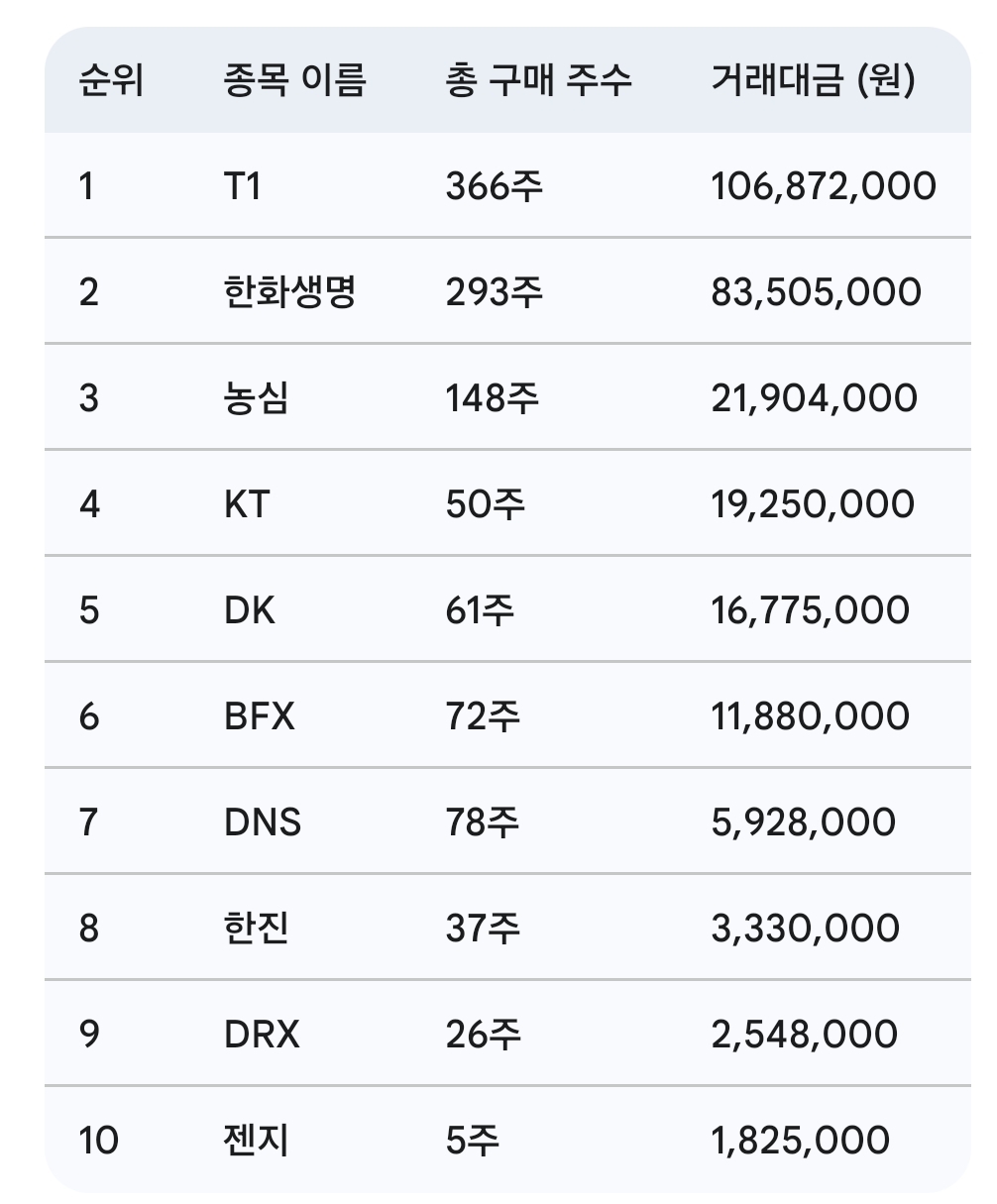Screen dimensions: 997x1204
Task: Click rank number 10 cell
Action: [x=98, y=1141]
